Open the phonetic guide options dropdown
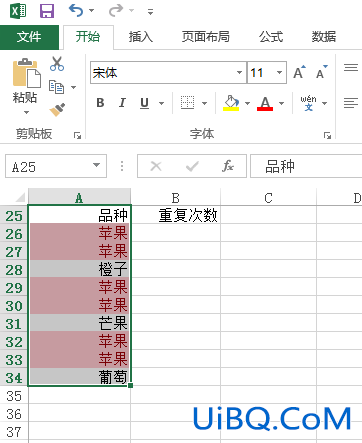 pyautogui.click(x=324, y=103)
